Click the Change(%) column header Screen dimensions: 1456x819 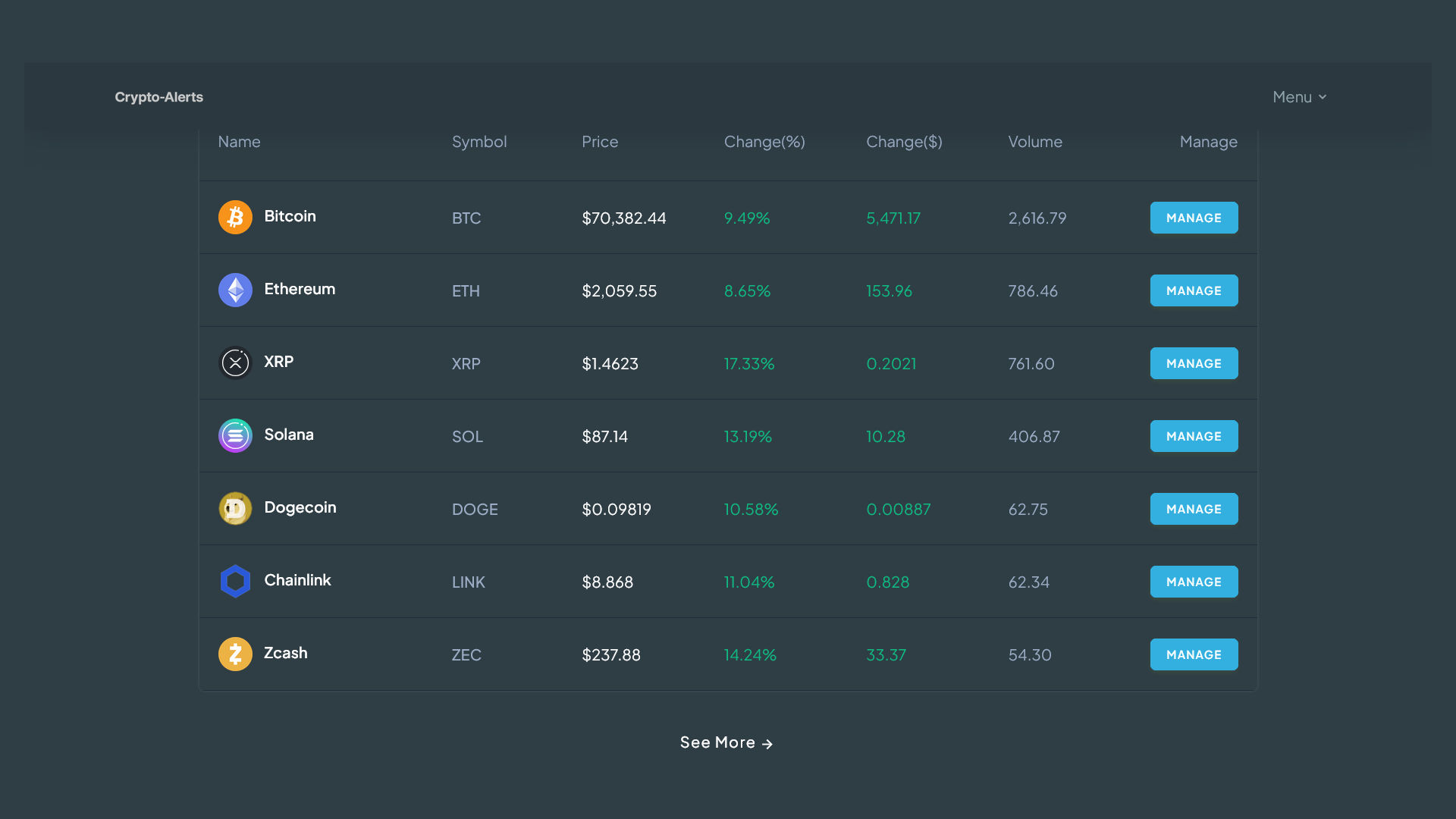(764, 142)
